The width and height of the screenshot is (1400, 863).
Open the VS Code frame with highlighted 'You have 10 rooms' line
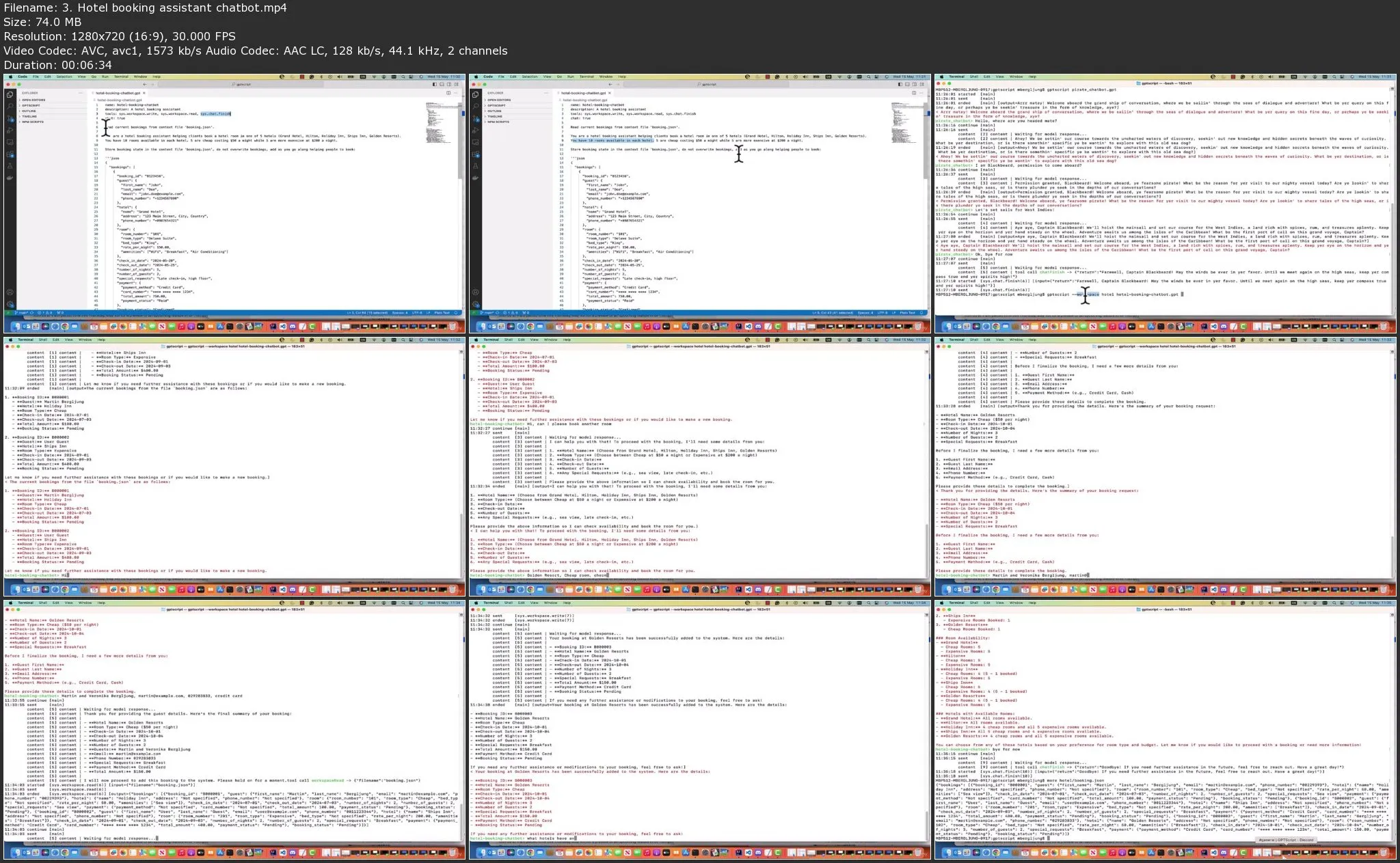(x=699, y=204)
